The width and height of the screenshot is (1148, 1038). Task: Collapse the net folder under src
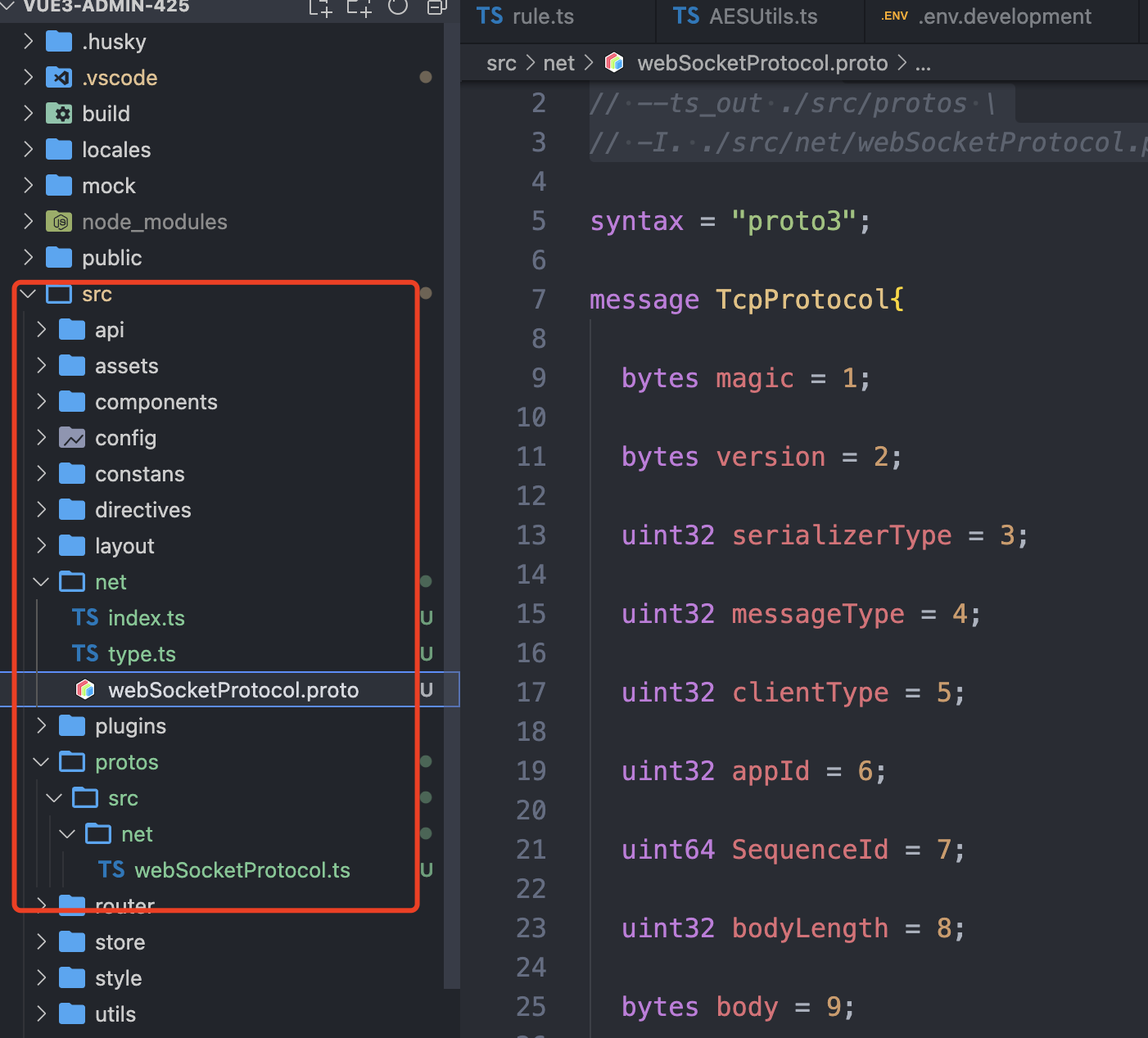coord(41,582)
